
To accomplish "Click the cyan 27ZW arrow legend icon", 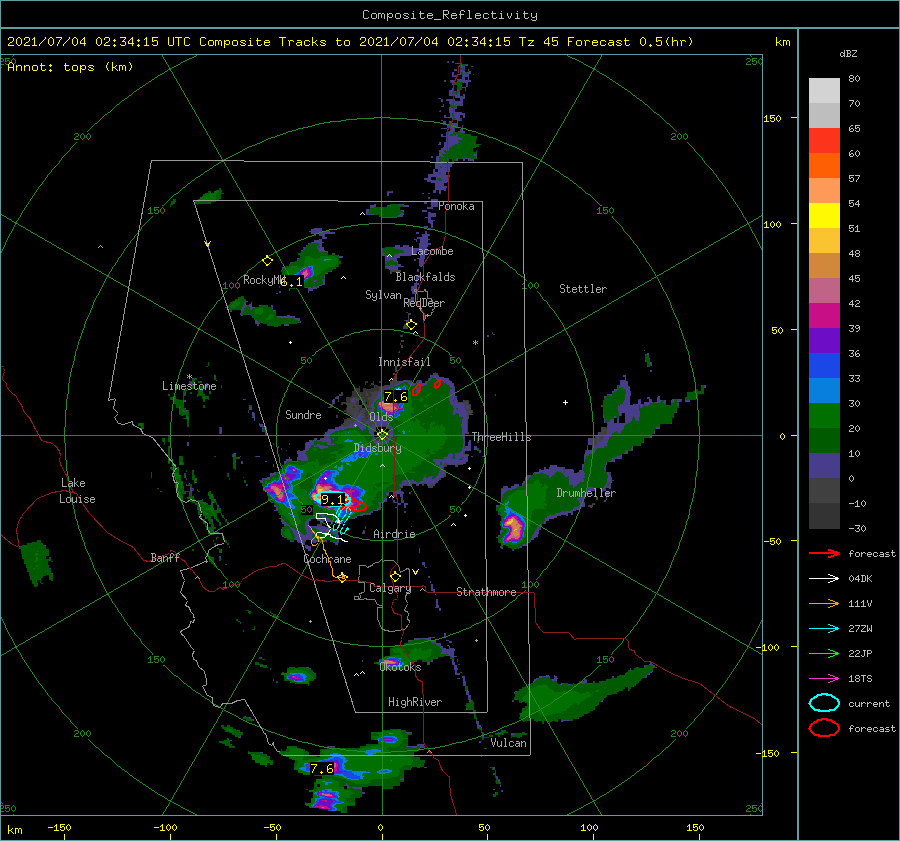I will tap(824, 629).
